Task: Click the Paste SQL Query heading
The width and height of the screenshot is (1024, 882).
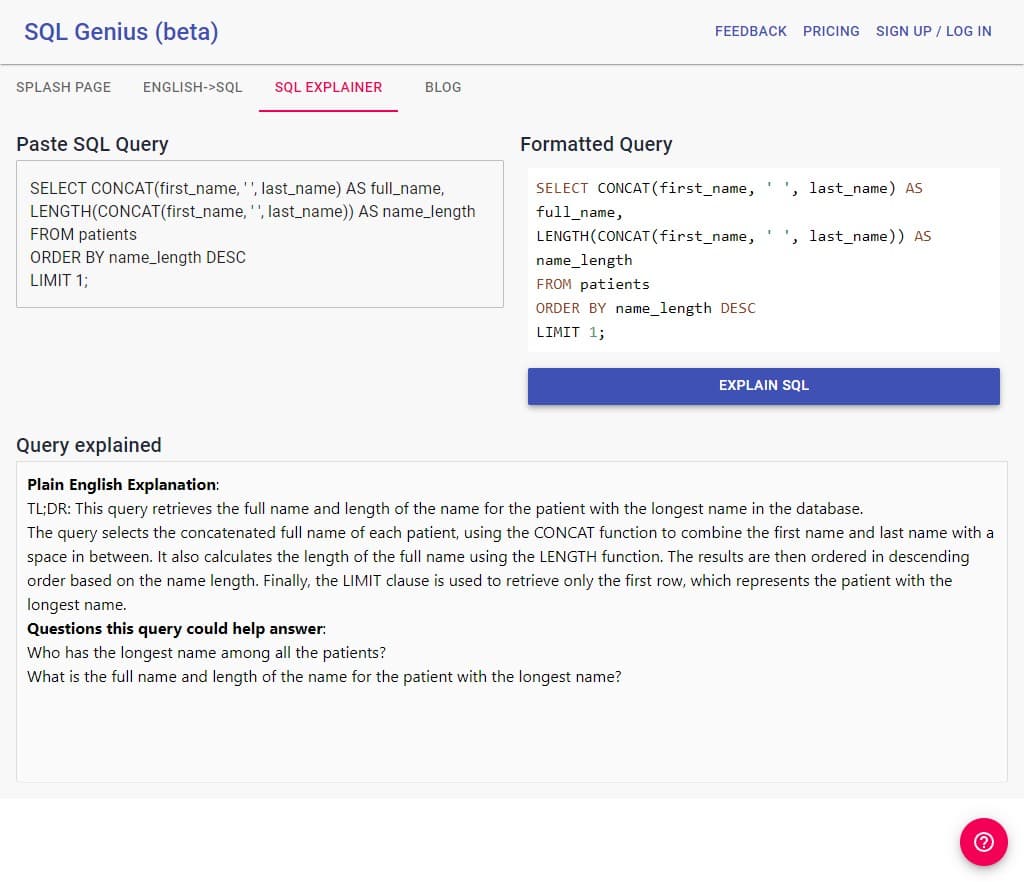Action: pos(92,144)
